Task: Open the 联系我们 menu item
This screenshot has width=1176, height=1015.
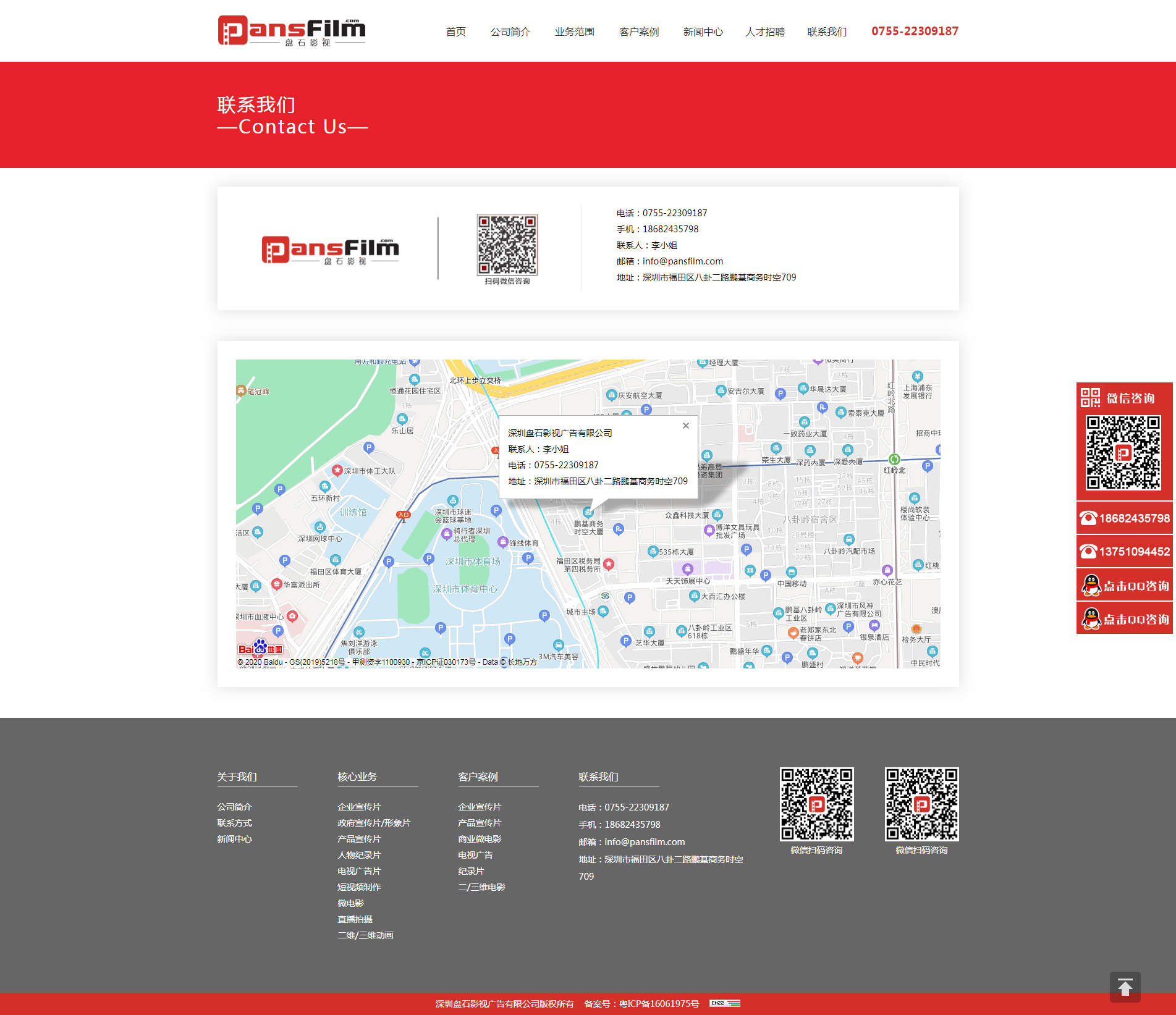Action: (x=827, y=32)
